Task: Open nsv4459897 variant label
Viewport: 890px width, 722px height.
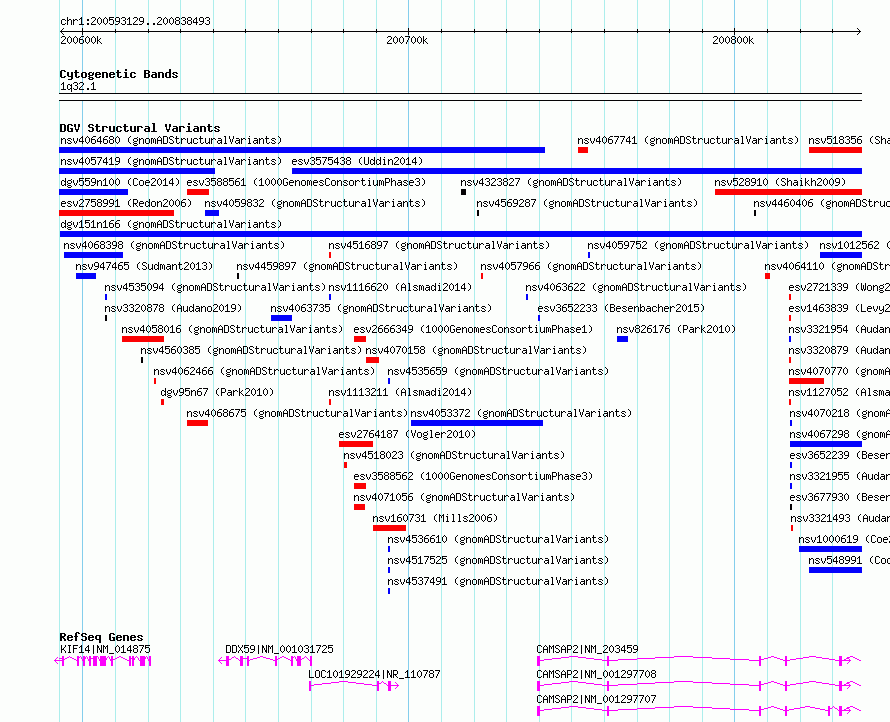Action: point(347,266)
